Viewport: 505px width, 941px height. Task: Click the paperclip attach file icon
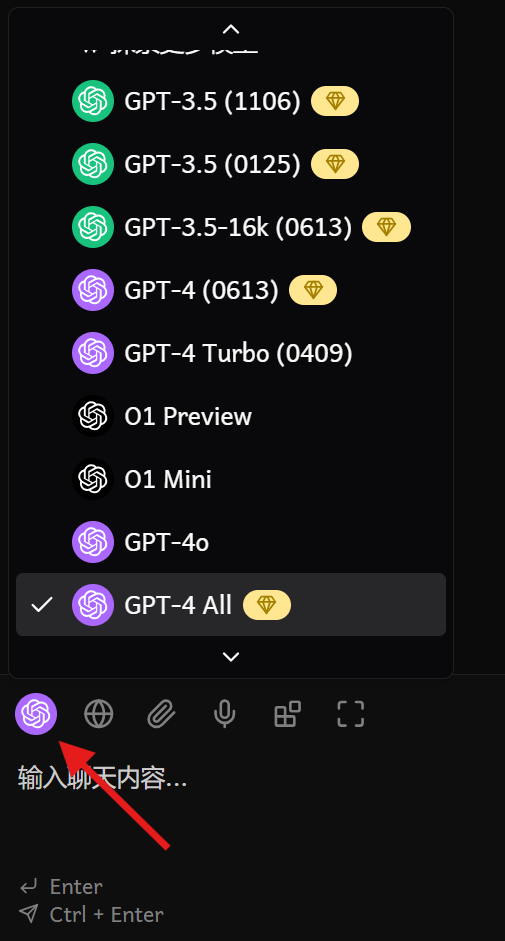click(162, 714)
